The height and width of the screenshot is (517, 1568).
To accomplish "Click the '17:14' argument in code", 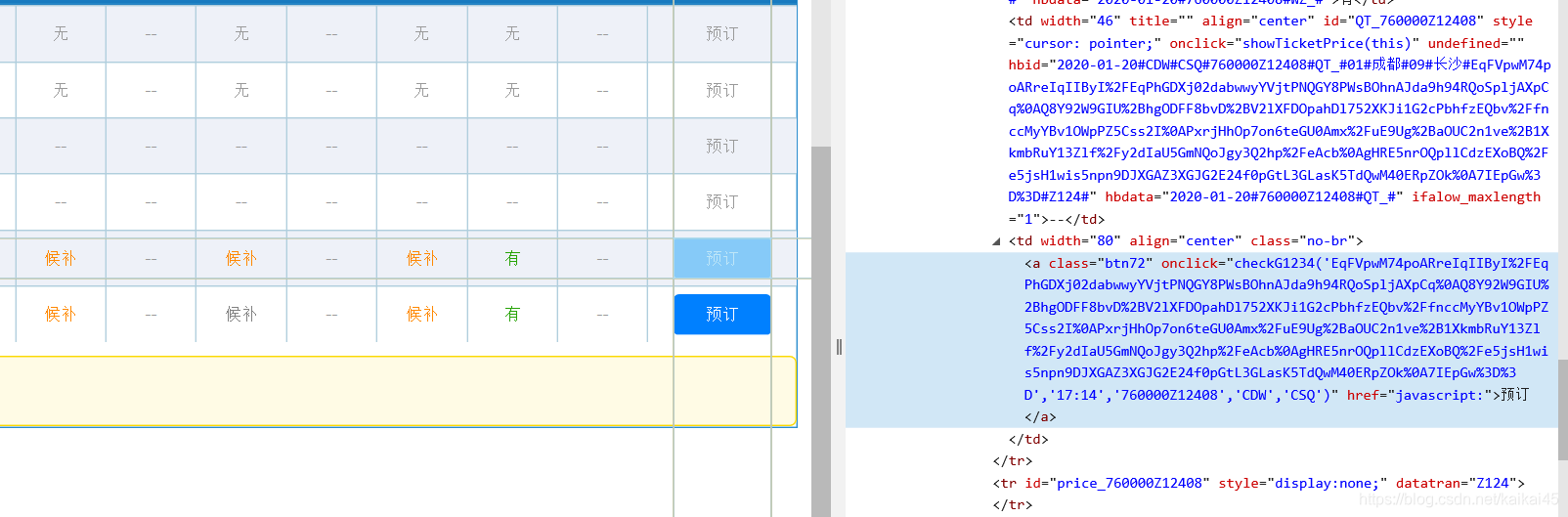I will click(x=1080, y=395).
